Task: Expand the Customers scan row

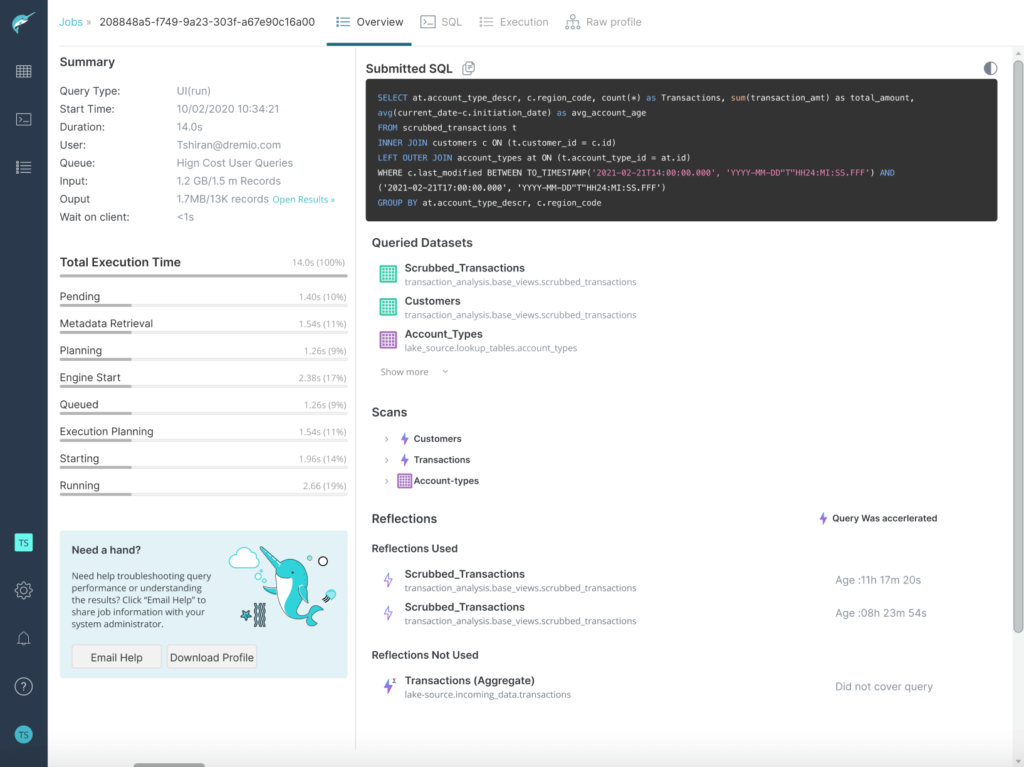Action: click(x=387, y=439)
